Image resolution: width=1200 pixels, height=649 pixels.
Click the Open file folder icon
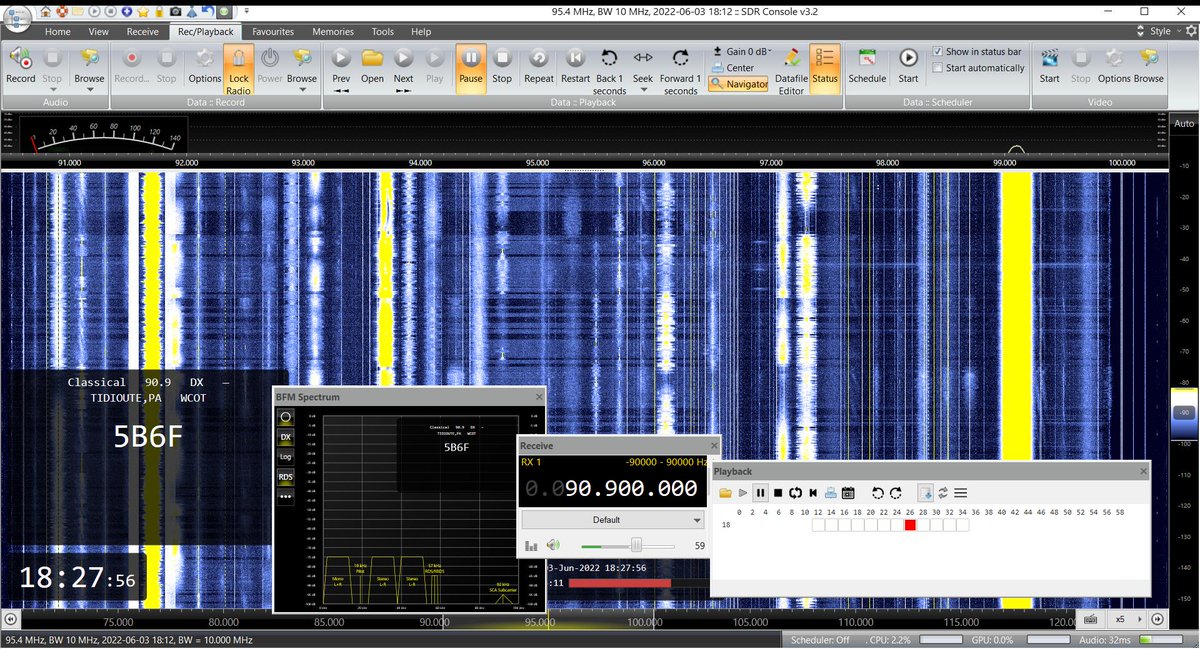(x=372, y=67)
